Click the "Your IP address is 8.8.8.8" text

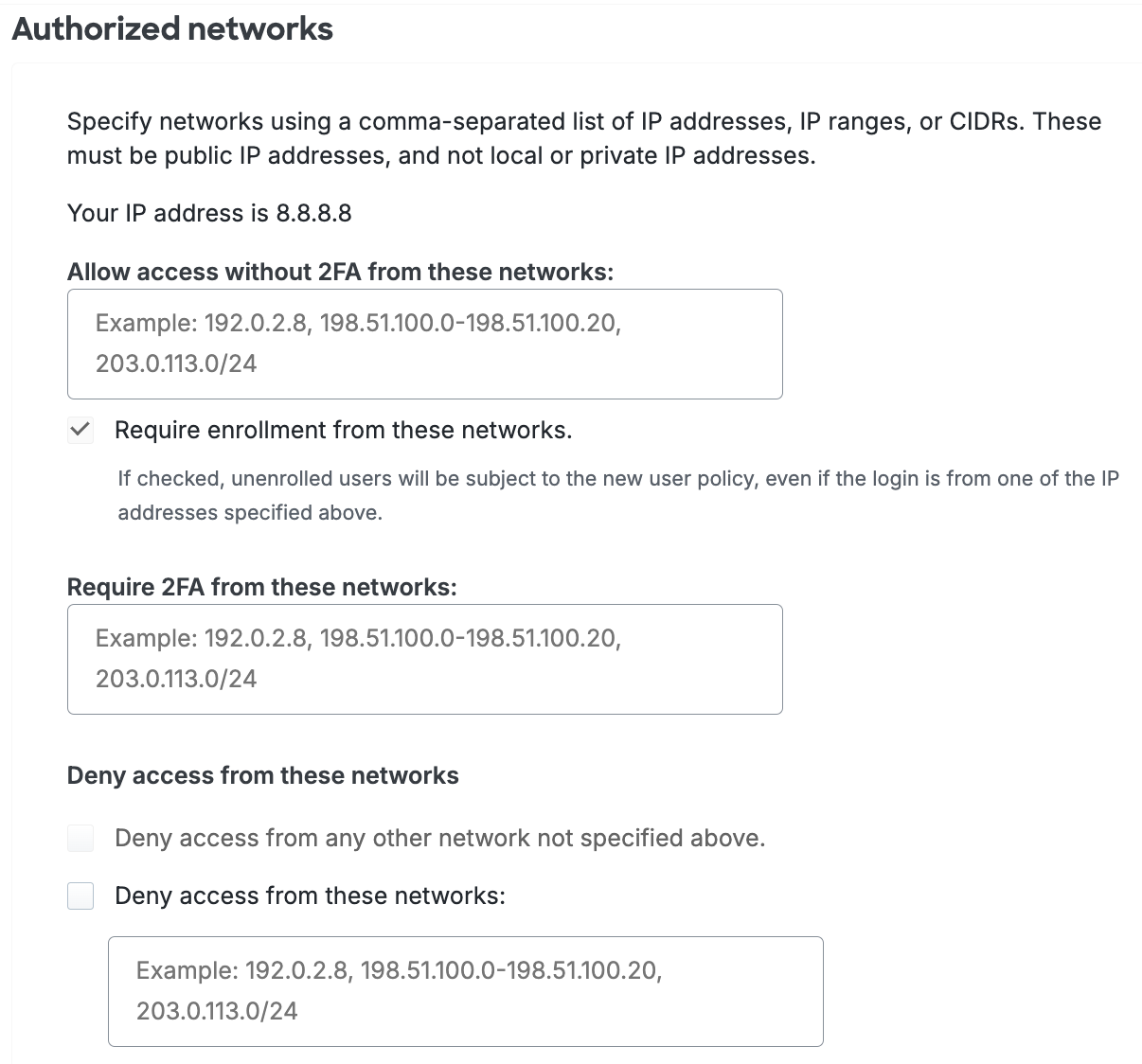click(x=208, y=213)
